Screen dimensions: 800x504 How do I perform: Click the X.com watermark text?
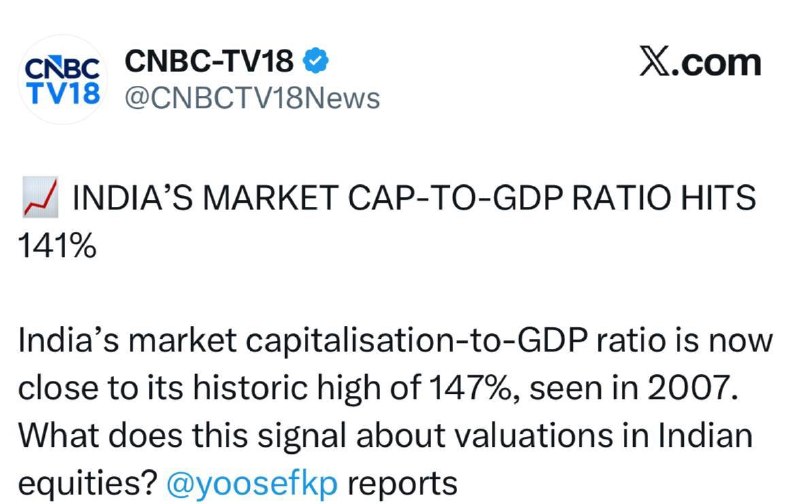(x=700, y=62)
